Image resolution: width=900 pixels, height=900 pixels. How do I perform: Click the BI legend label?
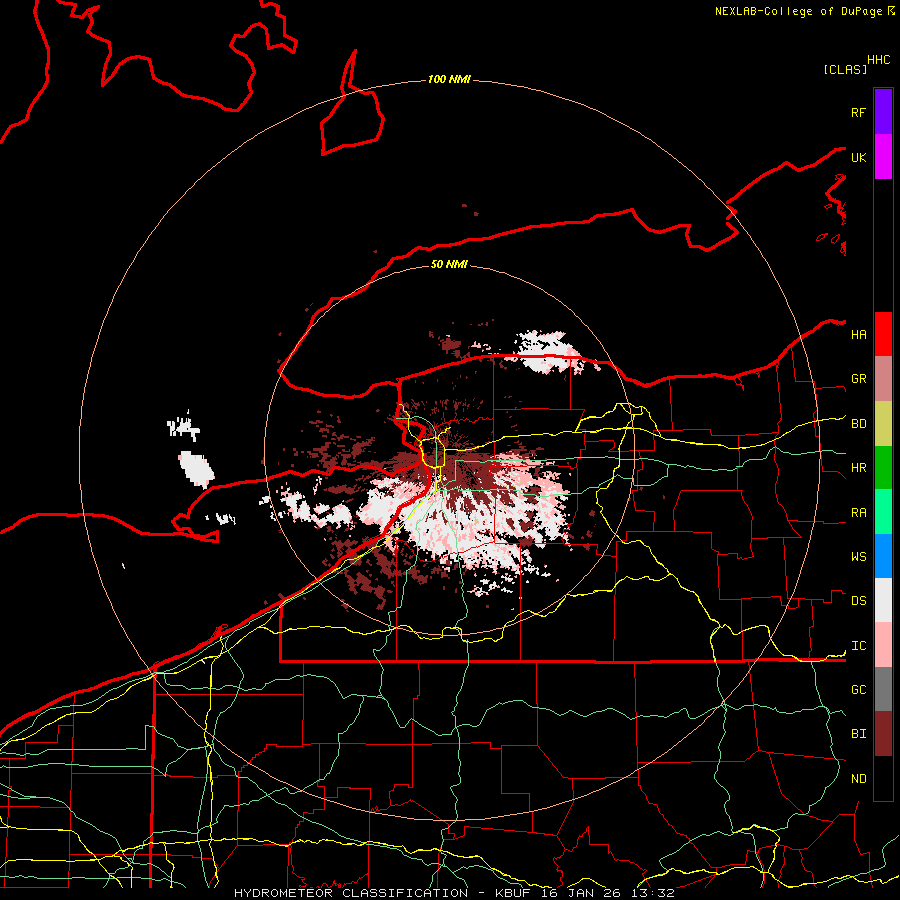click(858, 734)
